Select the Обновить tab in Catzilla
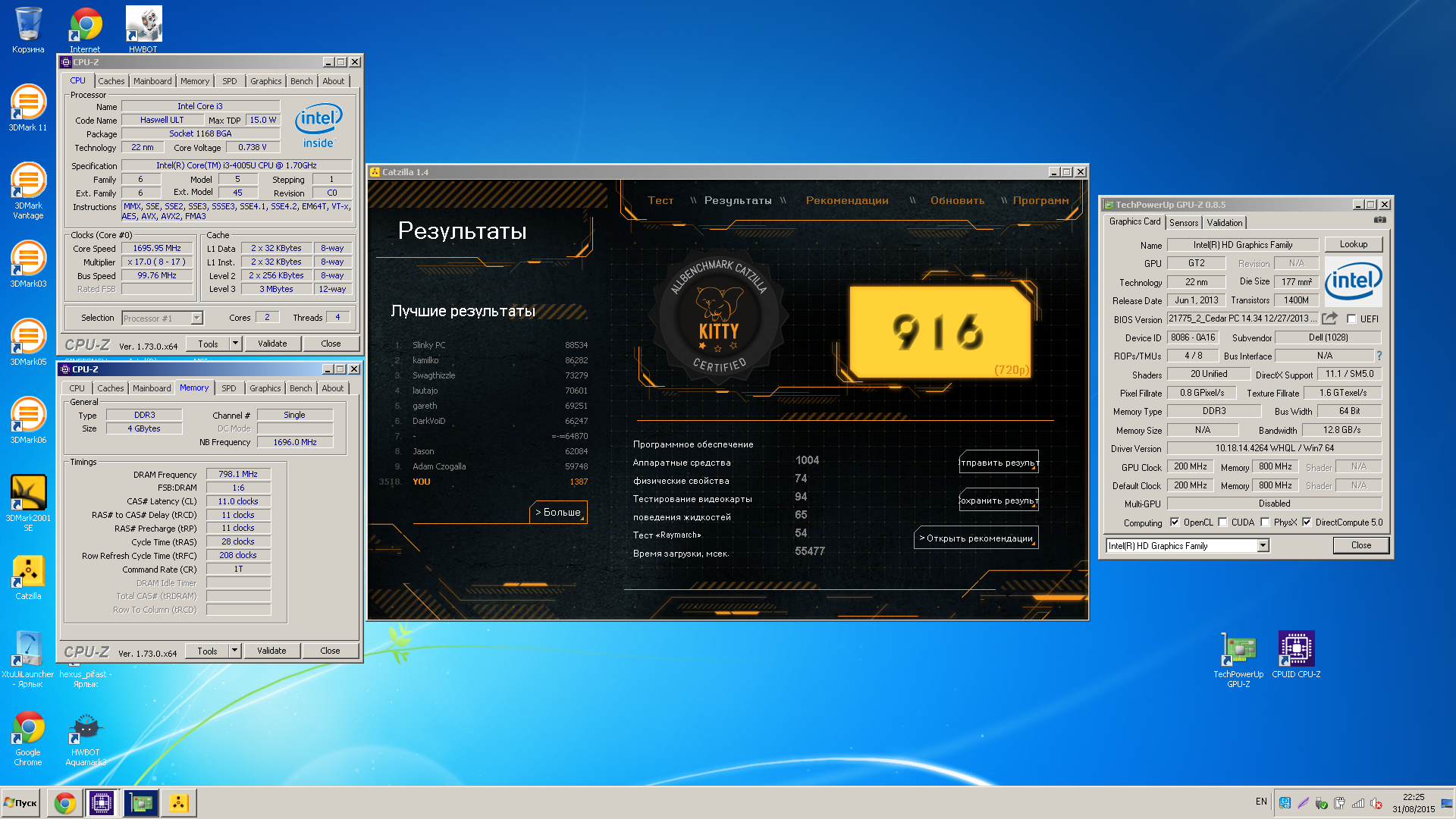1456x819 pixels. [957, 200]
